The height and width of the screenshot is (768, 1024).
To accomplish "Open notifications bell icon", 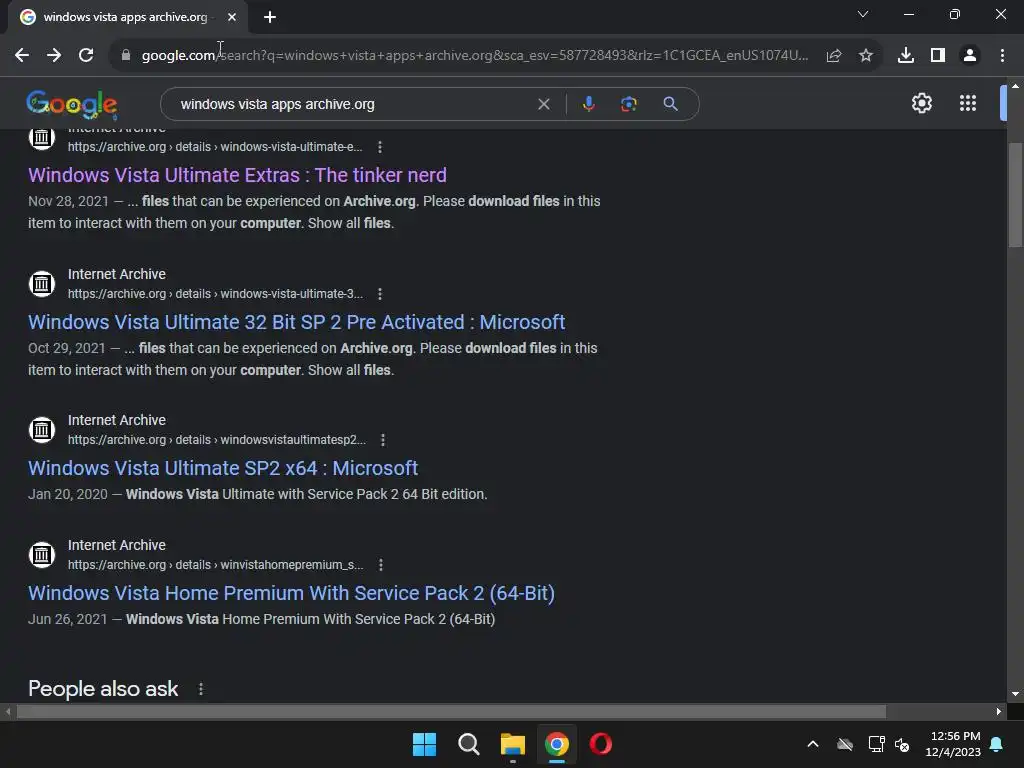I will [997, 744].
